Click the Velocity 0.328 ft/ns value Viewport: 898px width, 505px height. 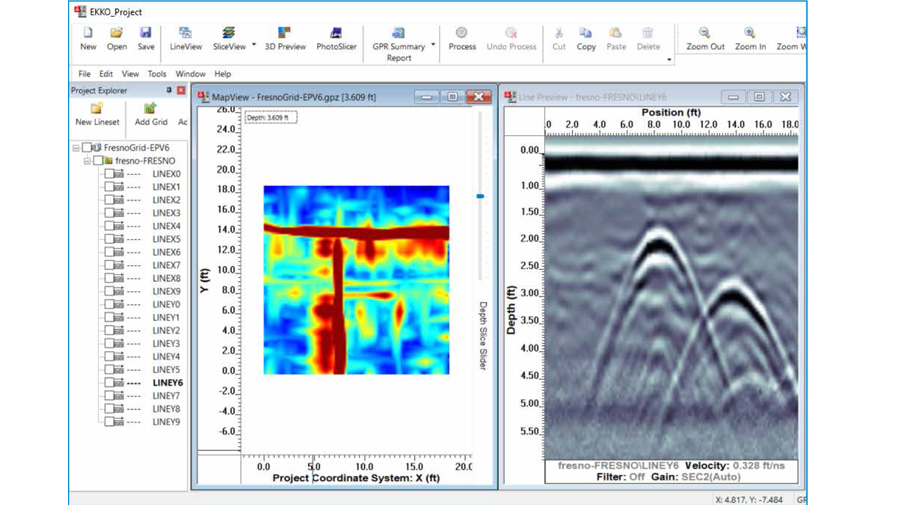point(759,466)
